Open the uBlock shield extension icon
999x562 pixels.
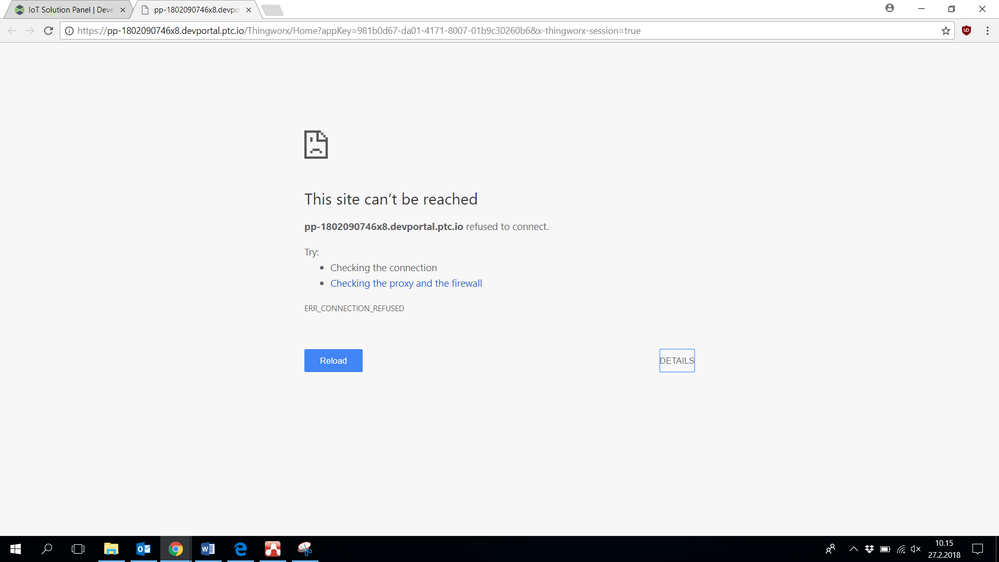(967, 31)
